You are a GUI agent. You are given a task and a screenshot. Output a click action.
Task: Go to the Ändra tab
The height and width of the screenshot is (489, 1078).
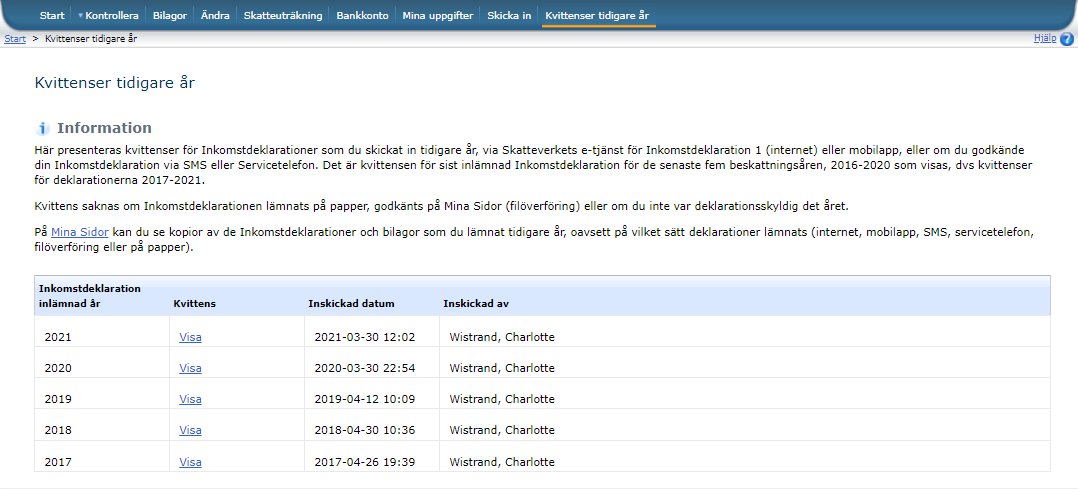[x=215, y=16]
